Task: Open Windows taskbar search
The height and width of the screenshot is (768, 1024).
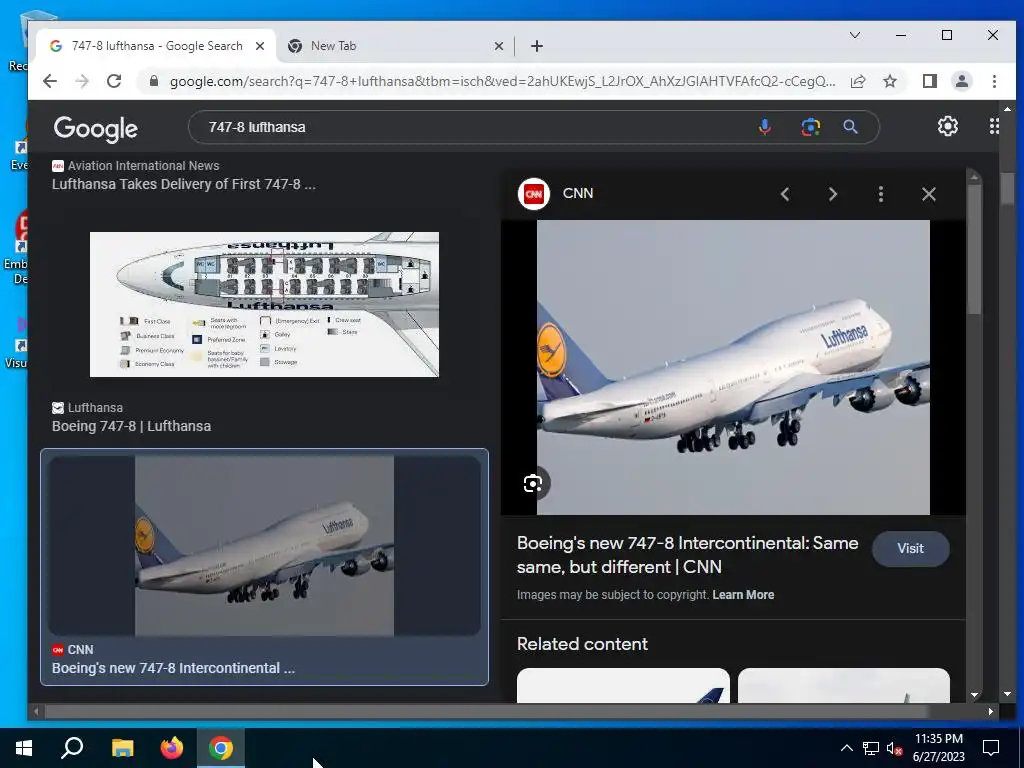Action: [x=72, y=748]
